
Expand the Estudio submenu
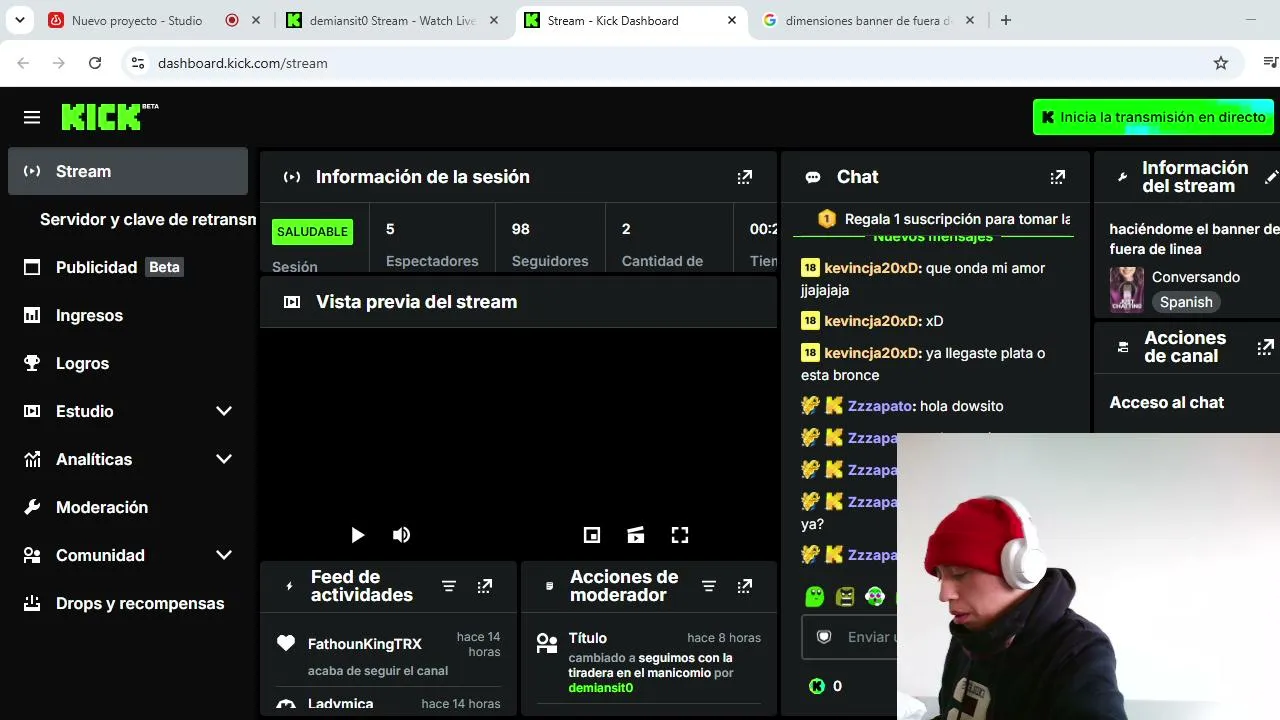coord(224,411)
